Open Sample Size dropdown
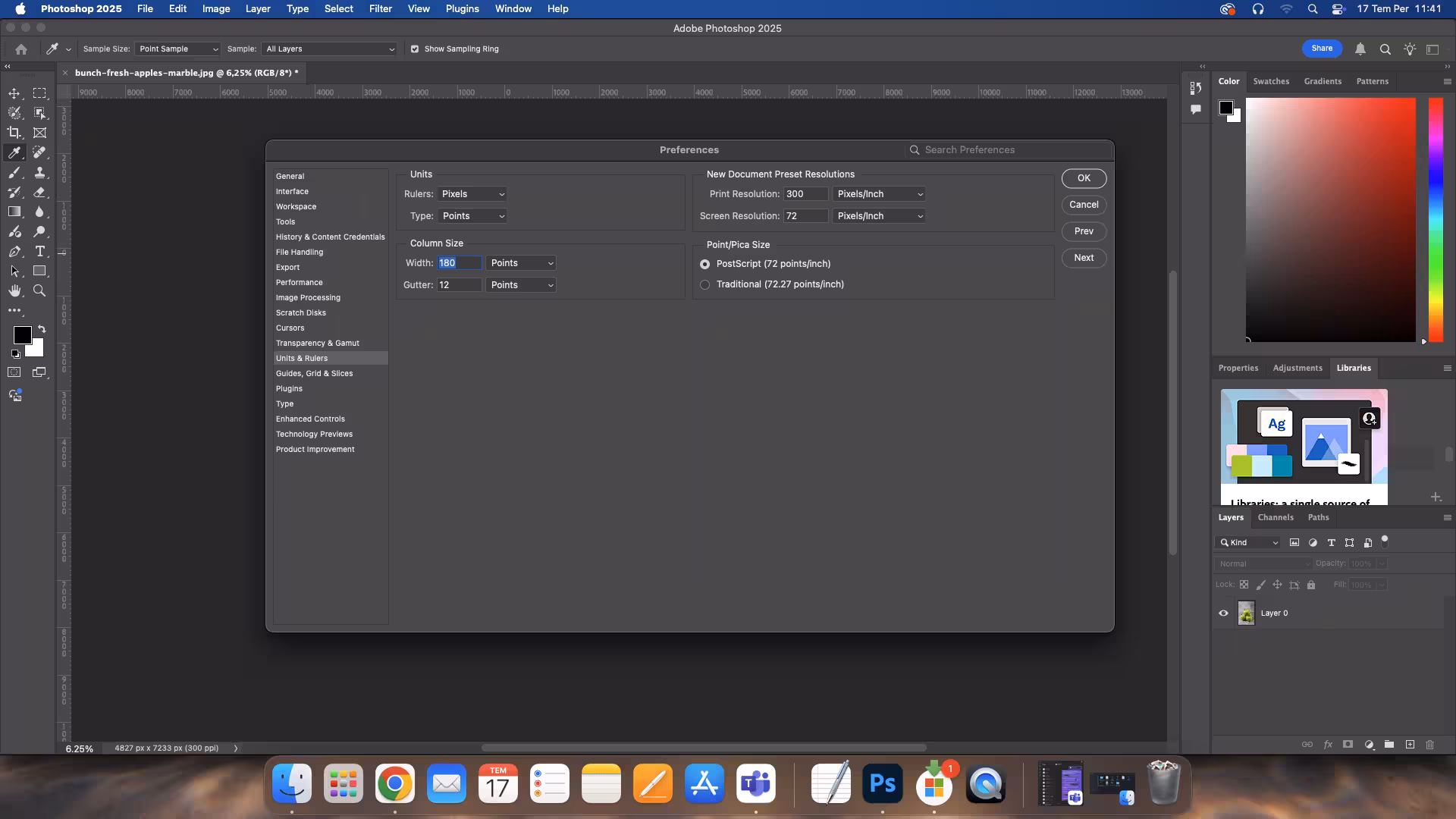 [177, 49]
